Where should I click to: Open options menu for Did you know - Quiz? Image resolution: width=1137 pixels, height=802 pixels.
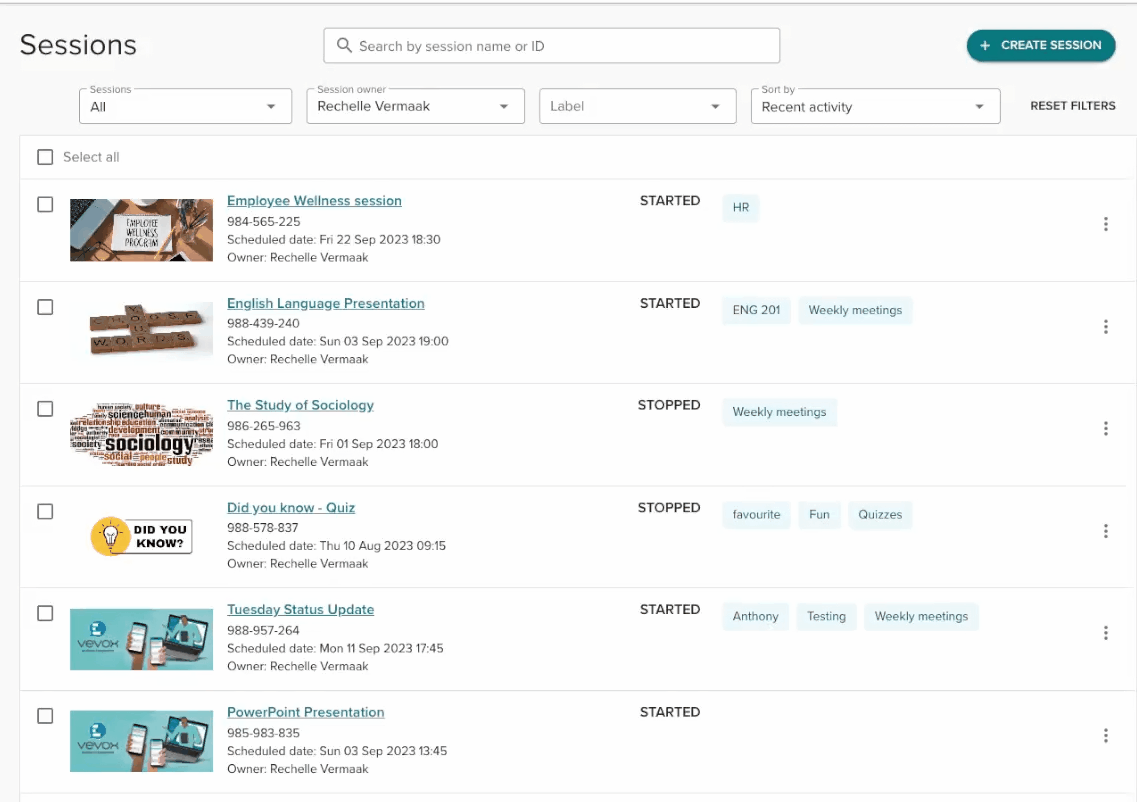[1105, 531]
